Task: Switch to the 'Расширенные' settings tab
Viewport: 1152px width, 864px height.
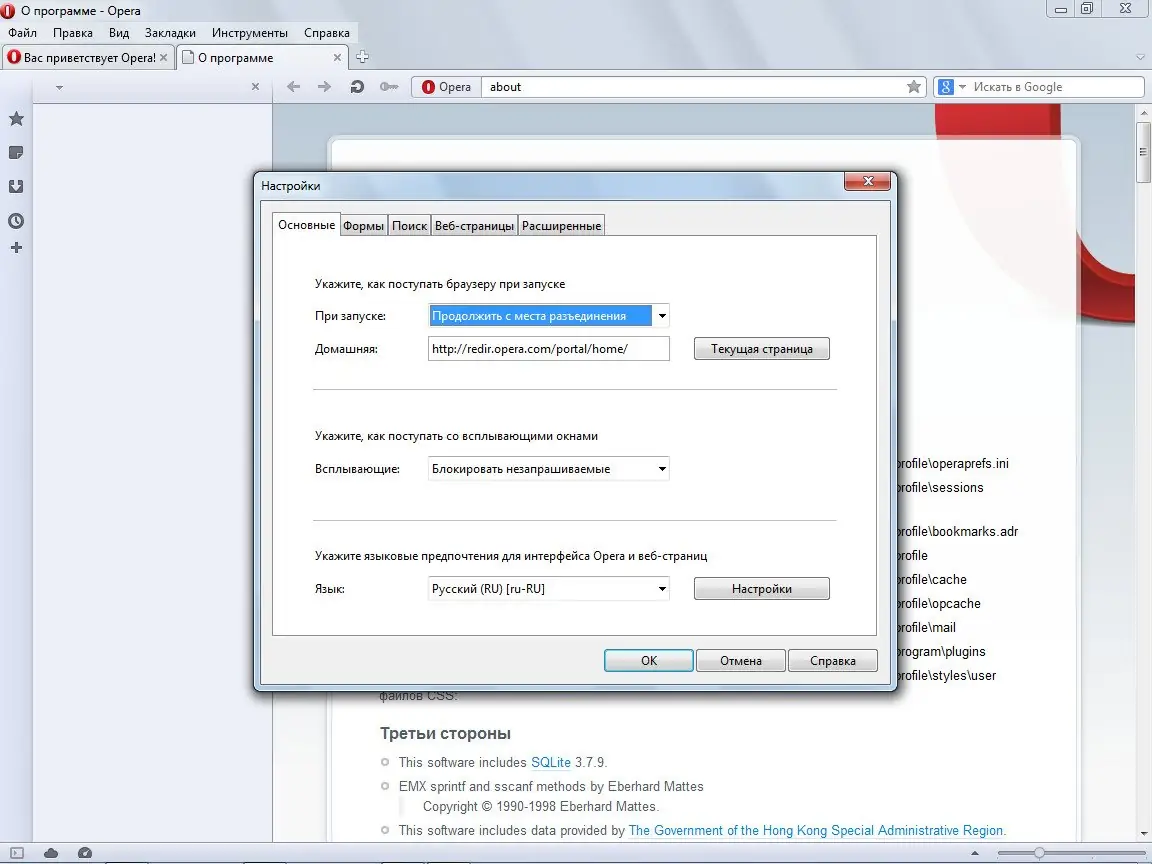Action: point(561,226)
